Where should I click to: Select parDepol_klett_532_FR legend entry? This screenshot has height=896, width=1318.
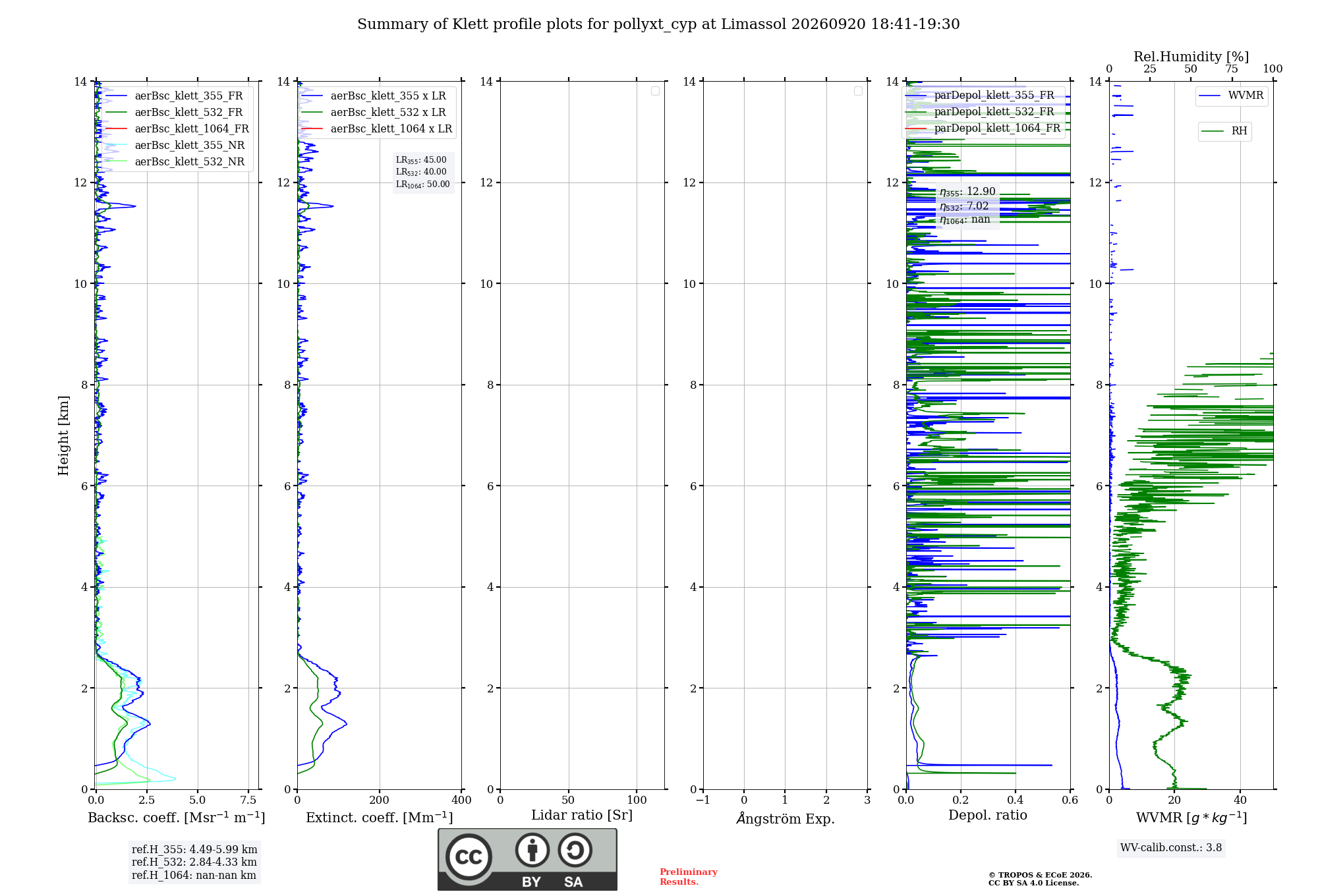(980, 111)
